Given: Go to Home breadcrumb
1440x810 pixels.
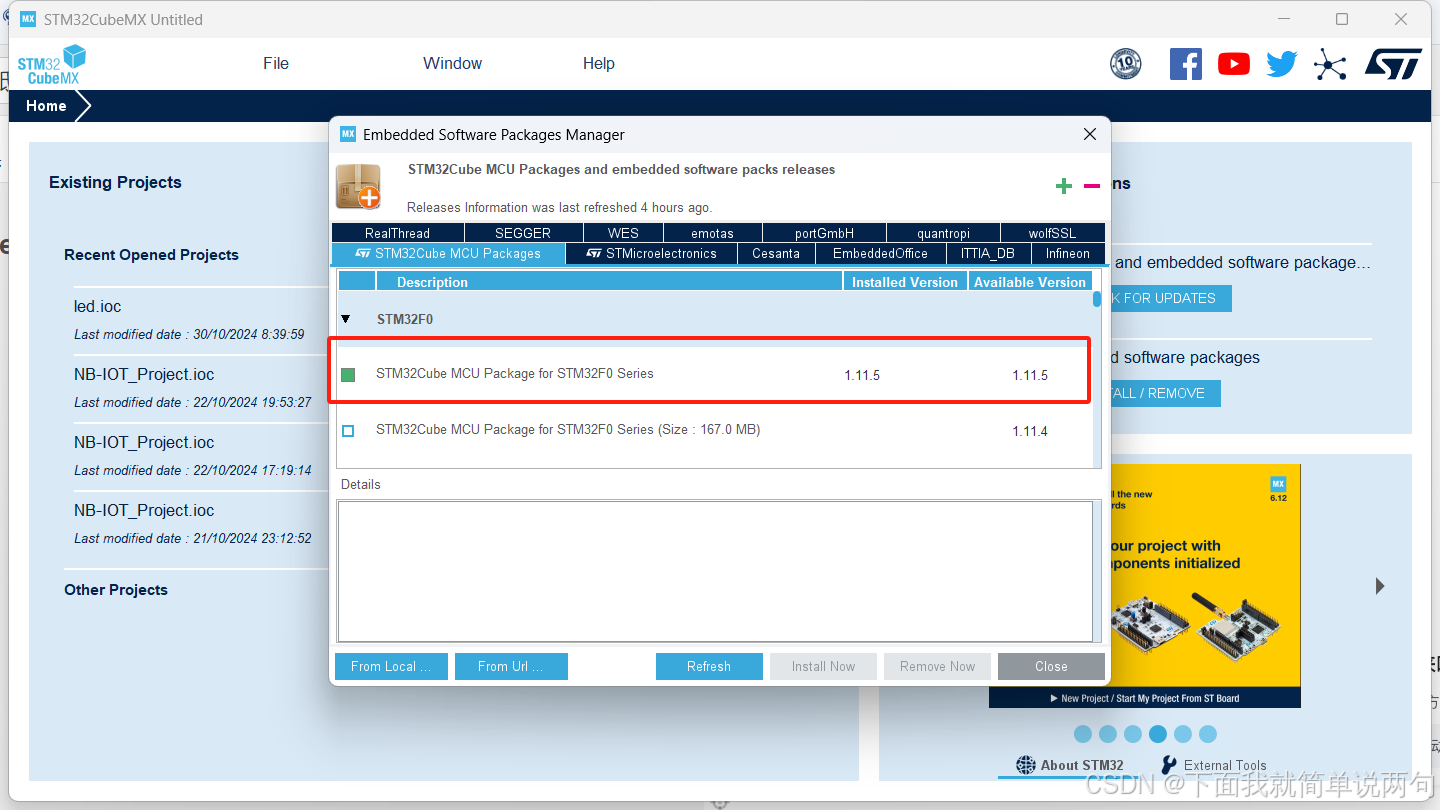Looking at the screenshot, I should pos(46,106).
